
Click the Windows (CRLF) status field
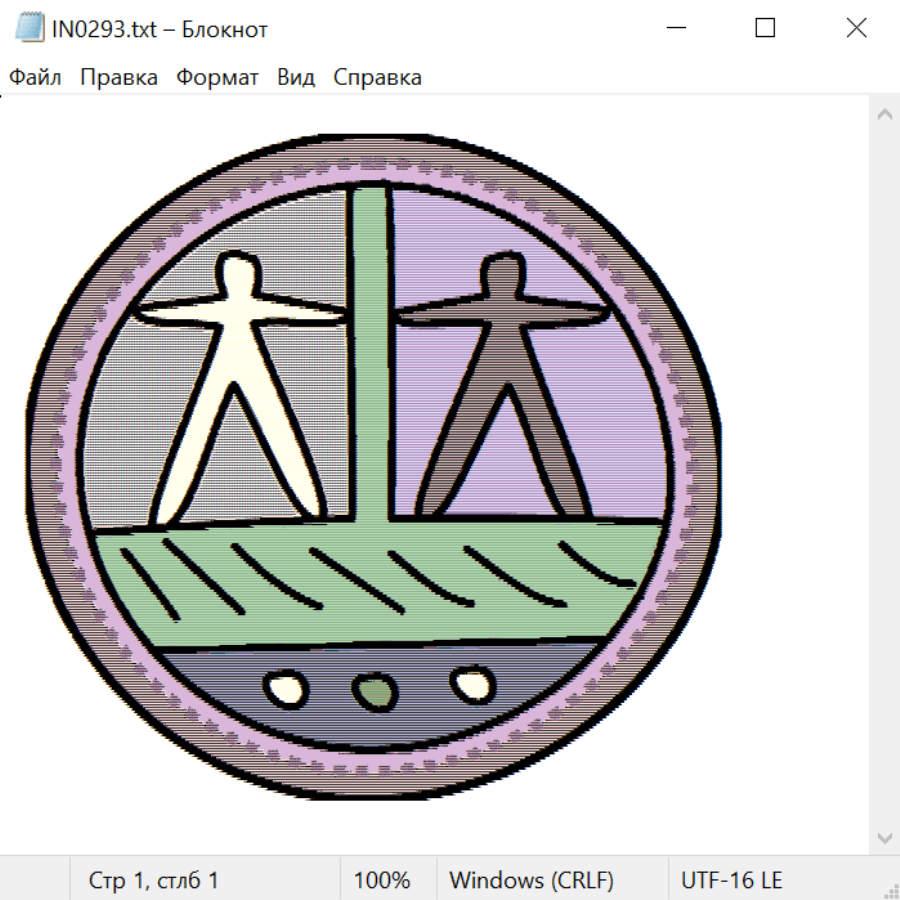pyautogui.click(x=531, y=880)
